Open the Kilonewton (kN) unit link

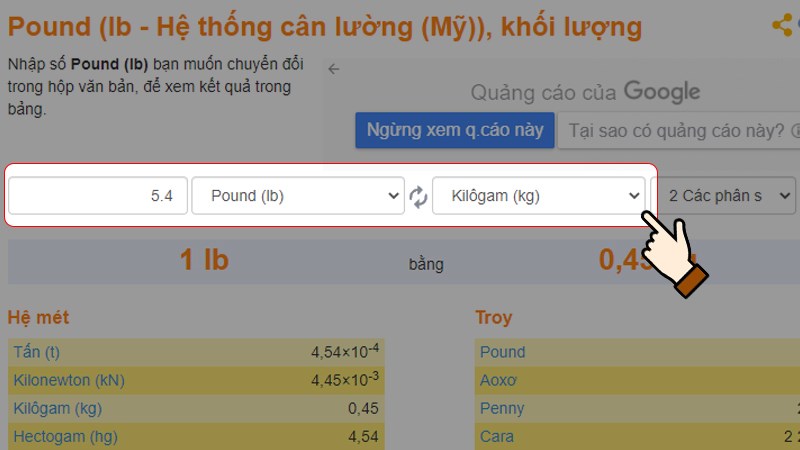tap(69, 380)
